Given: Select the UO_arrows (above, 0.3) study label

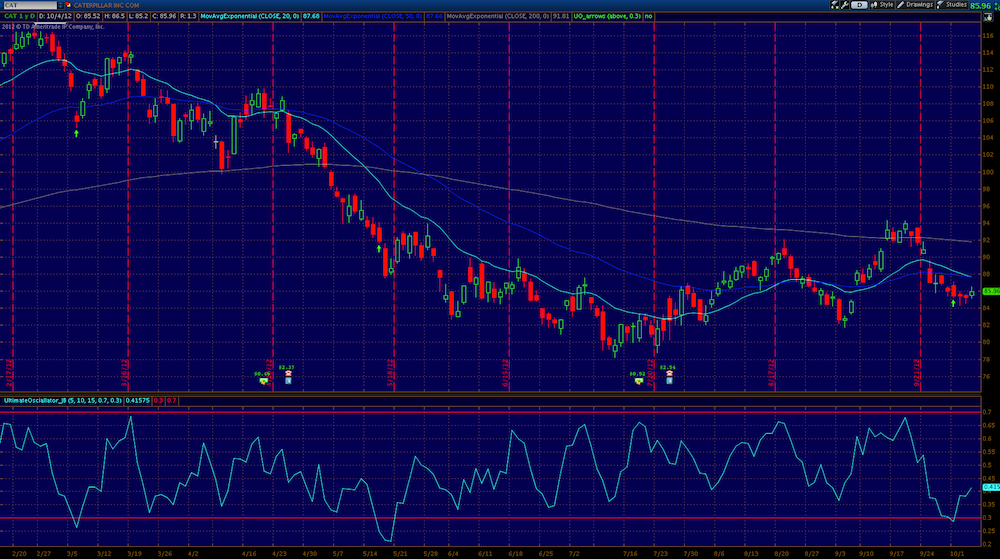Looking at the screenshot, I should pyautogui.click(x=607, y=16).
